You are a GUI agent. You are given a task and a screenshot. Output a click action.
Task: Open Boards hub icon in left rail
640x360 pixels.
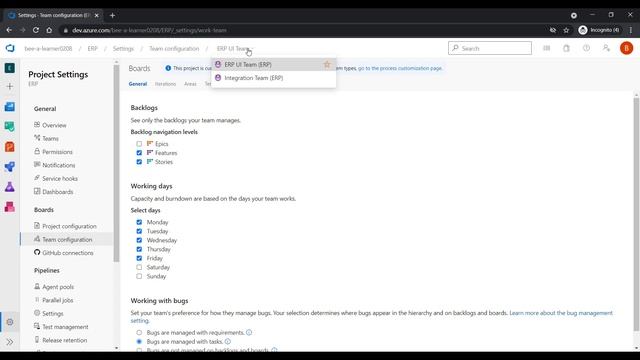(10, 127)
